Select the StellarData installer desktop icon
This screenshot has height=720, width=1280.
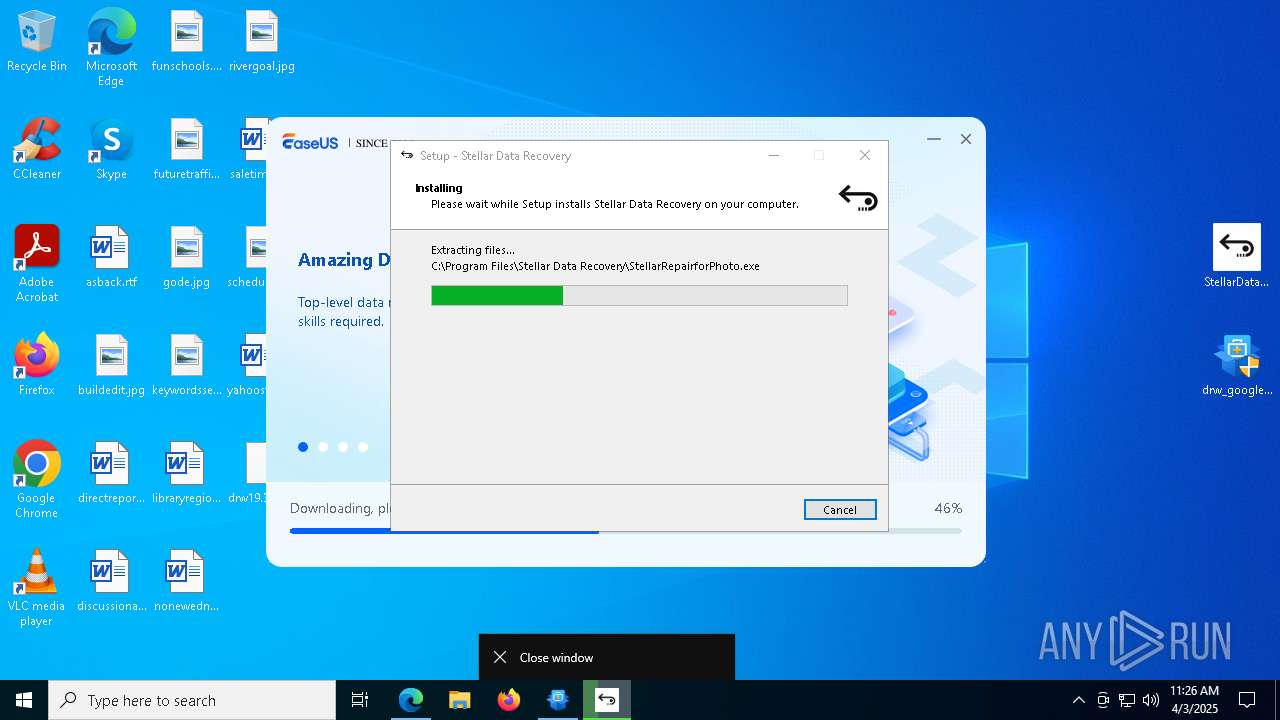coord(1237,256)
